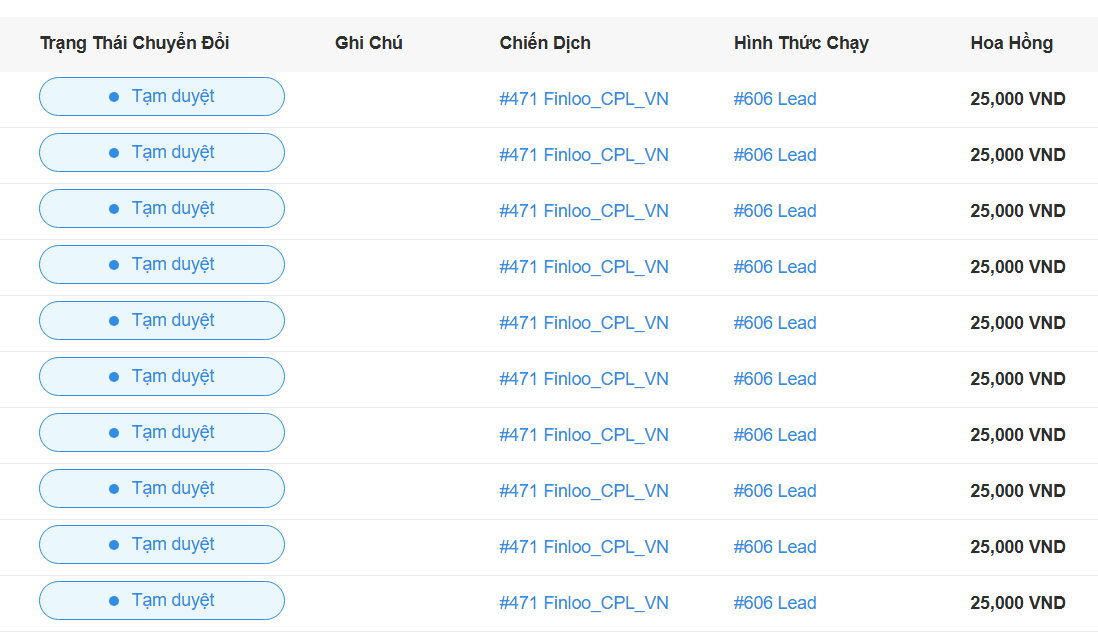Click third row's Tạm duyệt status badge
Screen dimensions: 1098x637
coord(162,209)
